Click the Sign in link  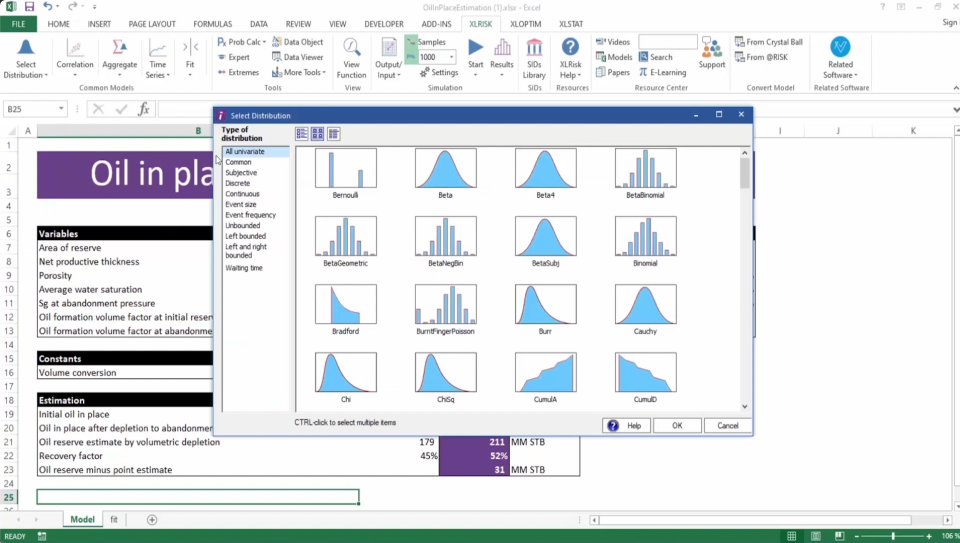tap(950, 22)
